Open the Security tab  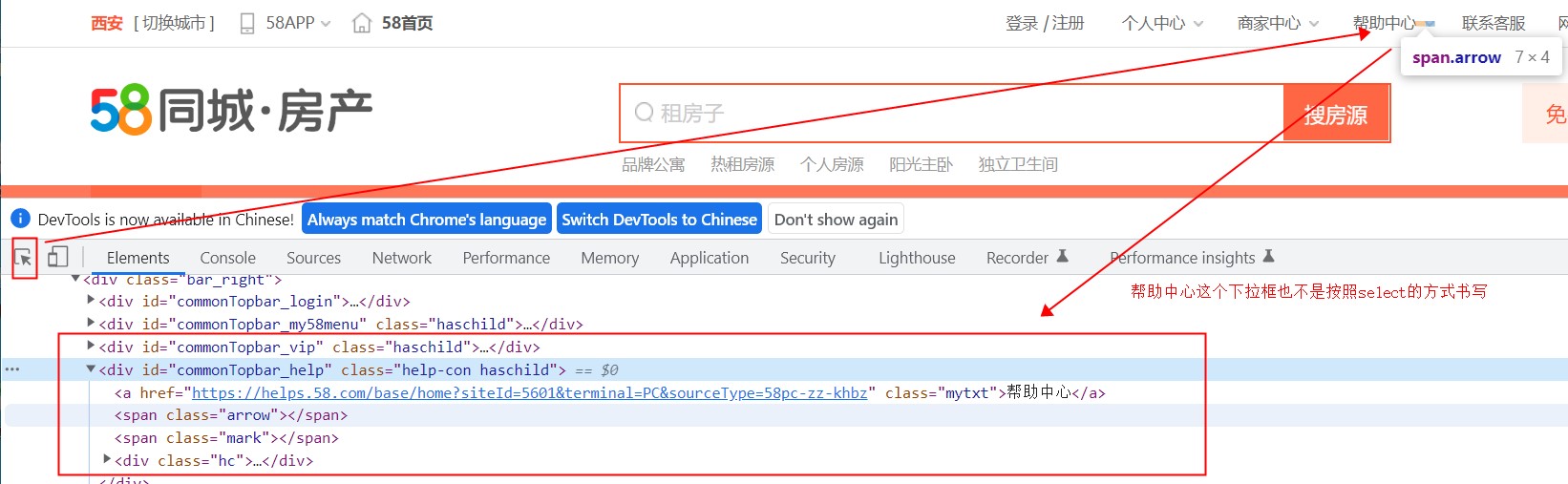click(x=807, y=258)
